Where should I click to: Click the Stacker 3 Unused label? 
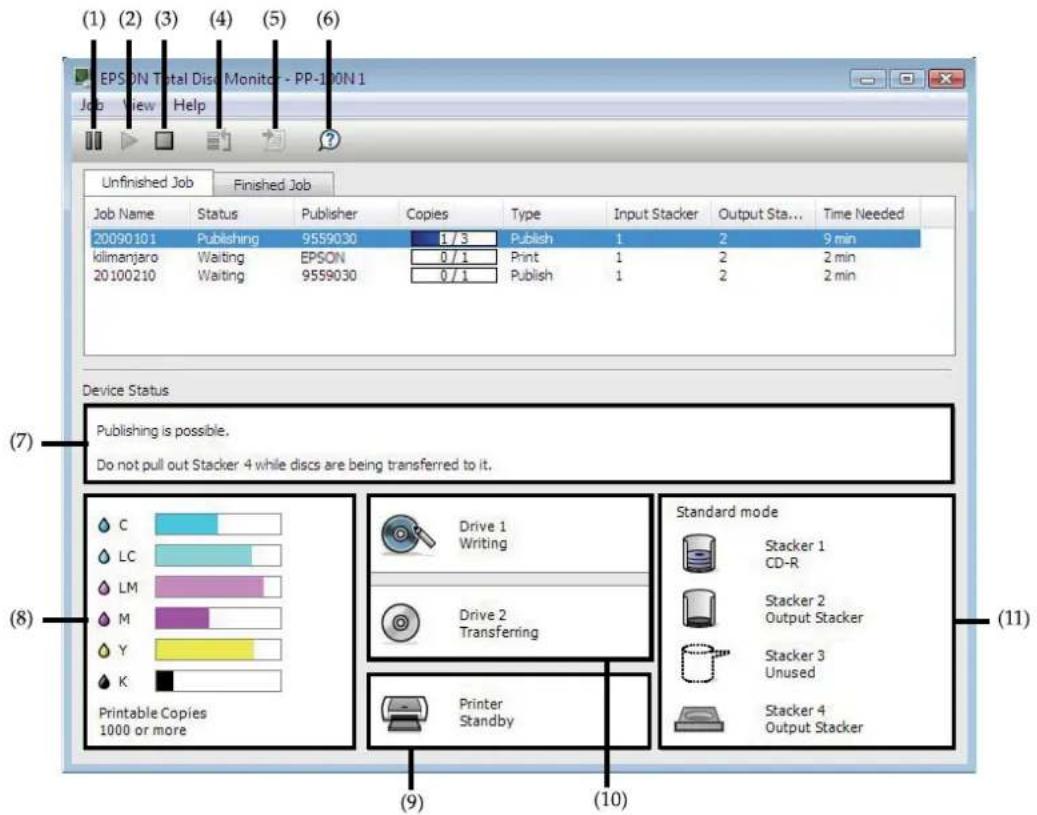coord(794,664)
